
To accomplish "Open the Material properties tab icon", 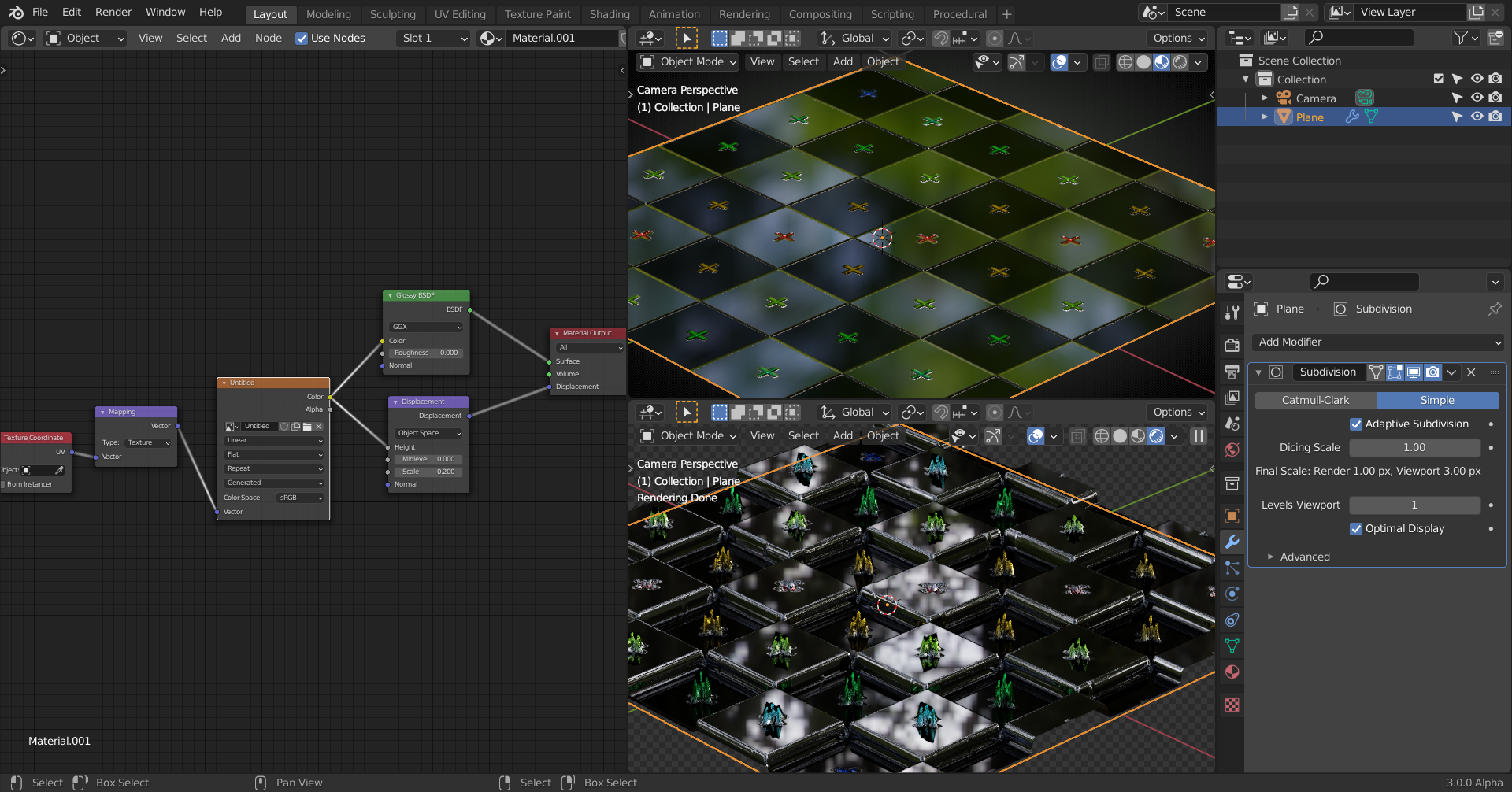I will click(1232, 672).
